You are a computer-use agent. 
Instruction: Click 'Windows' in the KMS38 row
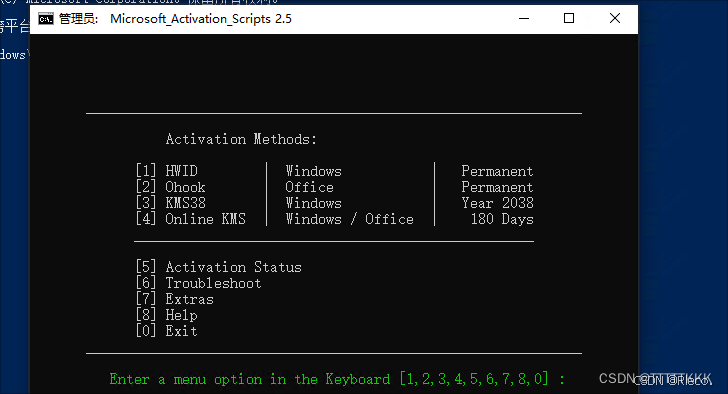313,203
